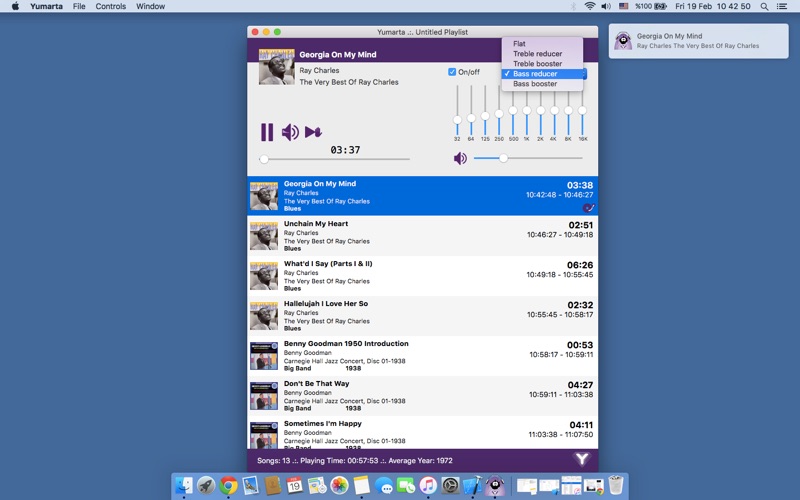Click the battery status indicator
The height and width of the screenshot is (500, 800).
(651, 7)
